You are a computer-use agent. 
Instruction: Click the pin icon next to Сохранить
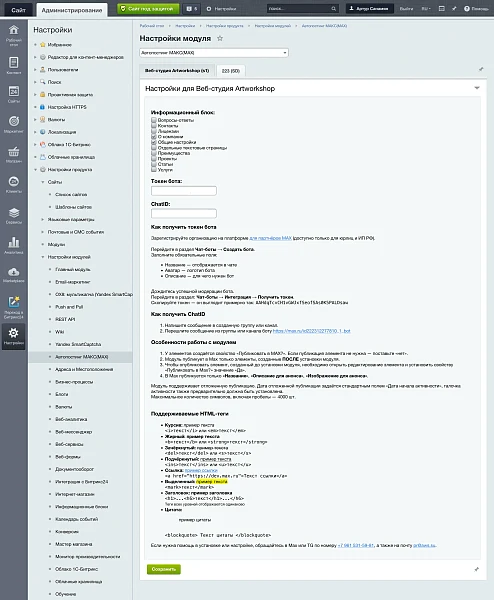tap(476, 569)
